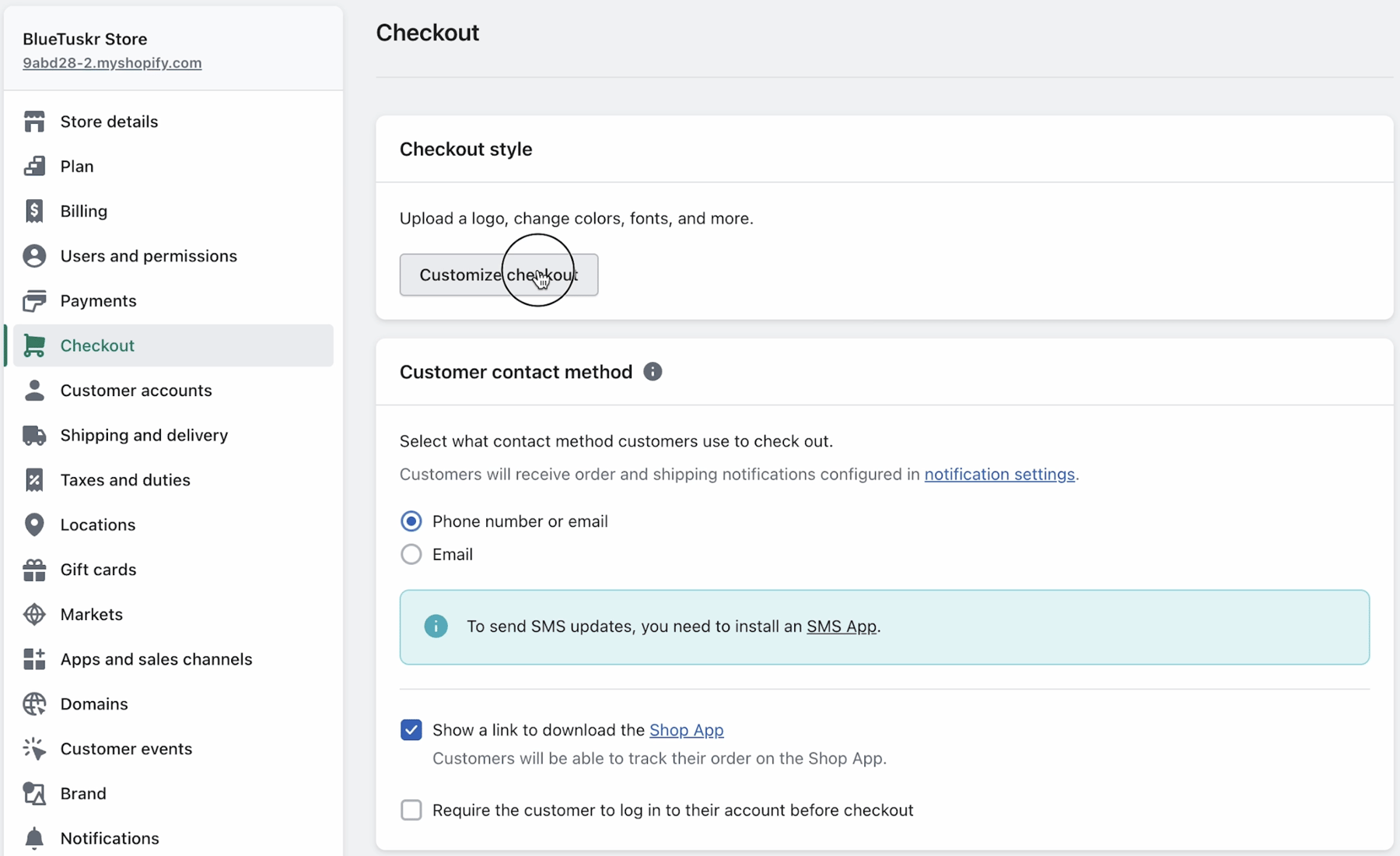Visit the 9abd28-2.myshopify.com store link
The height and width of the screenshot is (856, 1400).
[x=112, y=63]
